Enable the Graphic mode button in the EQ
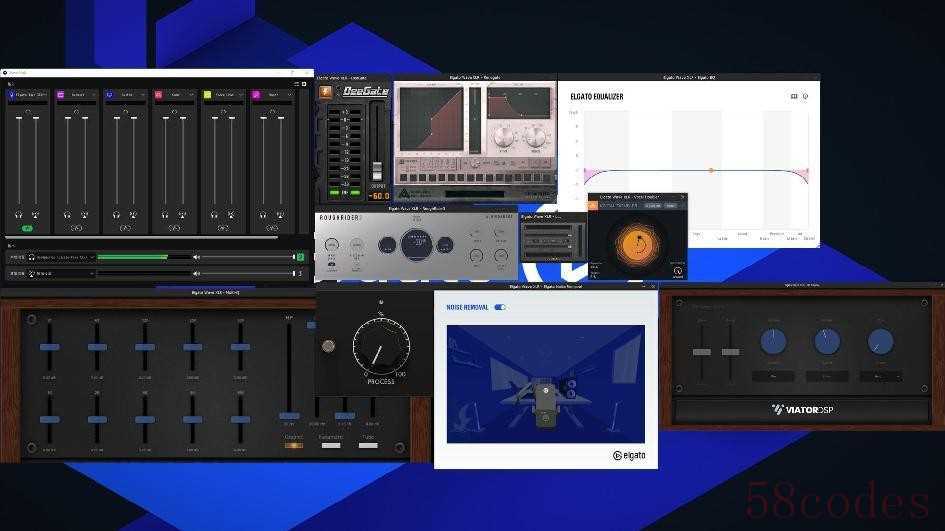This screenshot has width=945, height=531. coord(294,445)
